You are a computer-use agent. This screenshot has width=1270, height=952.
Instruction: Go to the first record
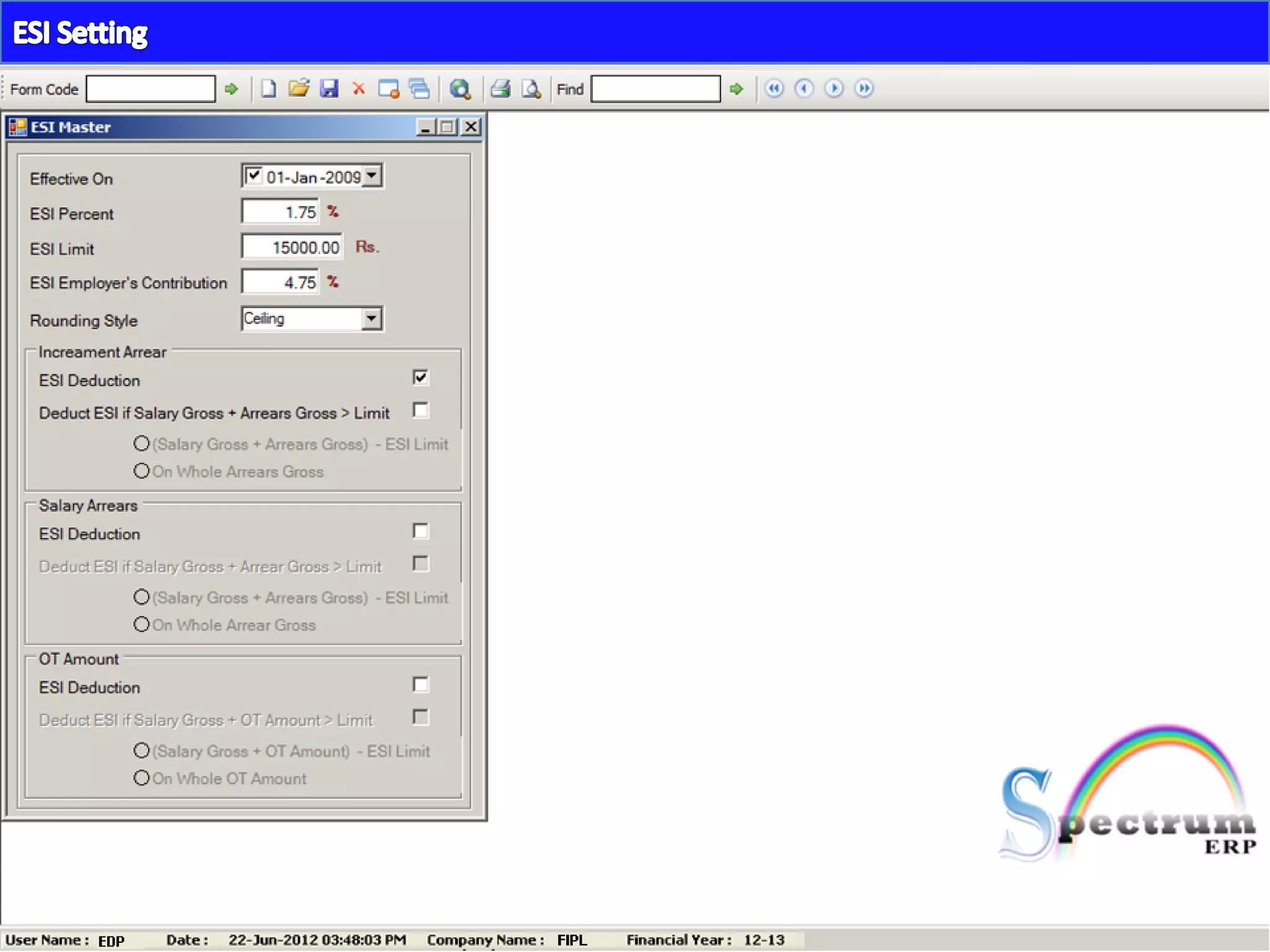point(774,89)
